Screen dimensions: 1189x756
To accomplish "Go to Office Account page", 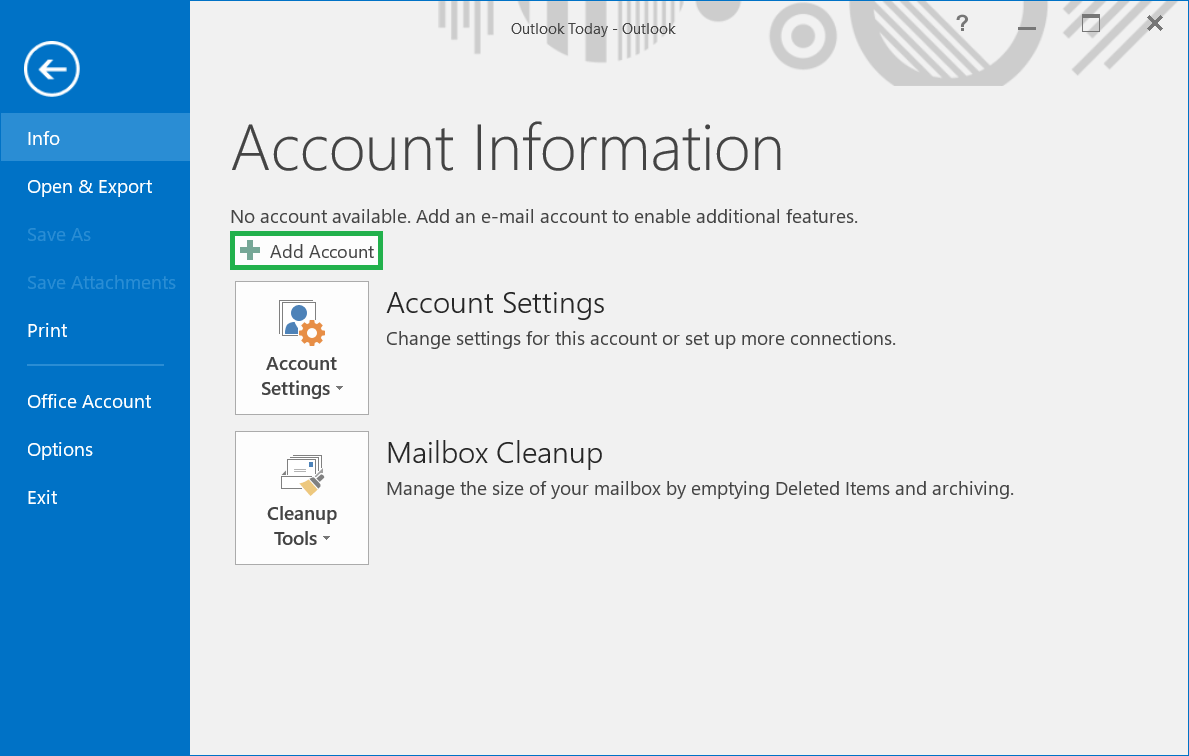I will coord(95,401).
